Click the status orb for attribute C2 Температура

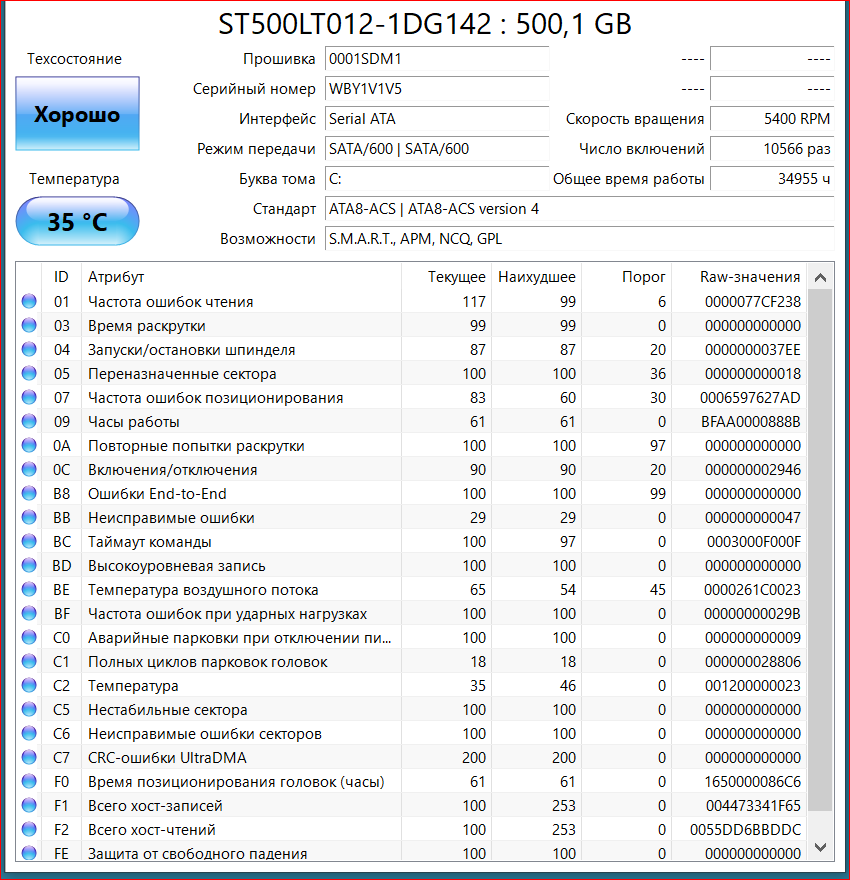pos(28,686)
